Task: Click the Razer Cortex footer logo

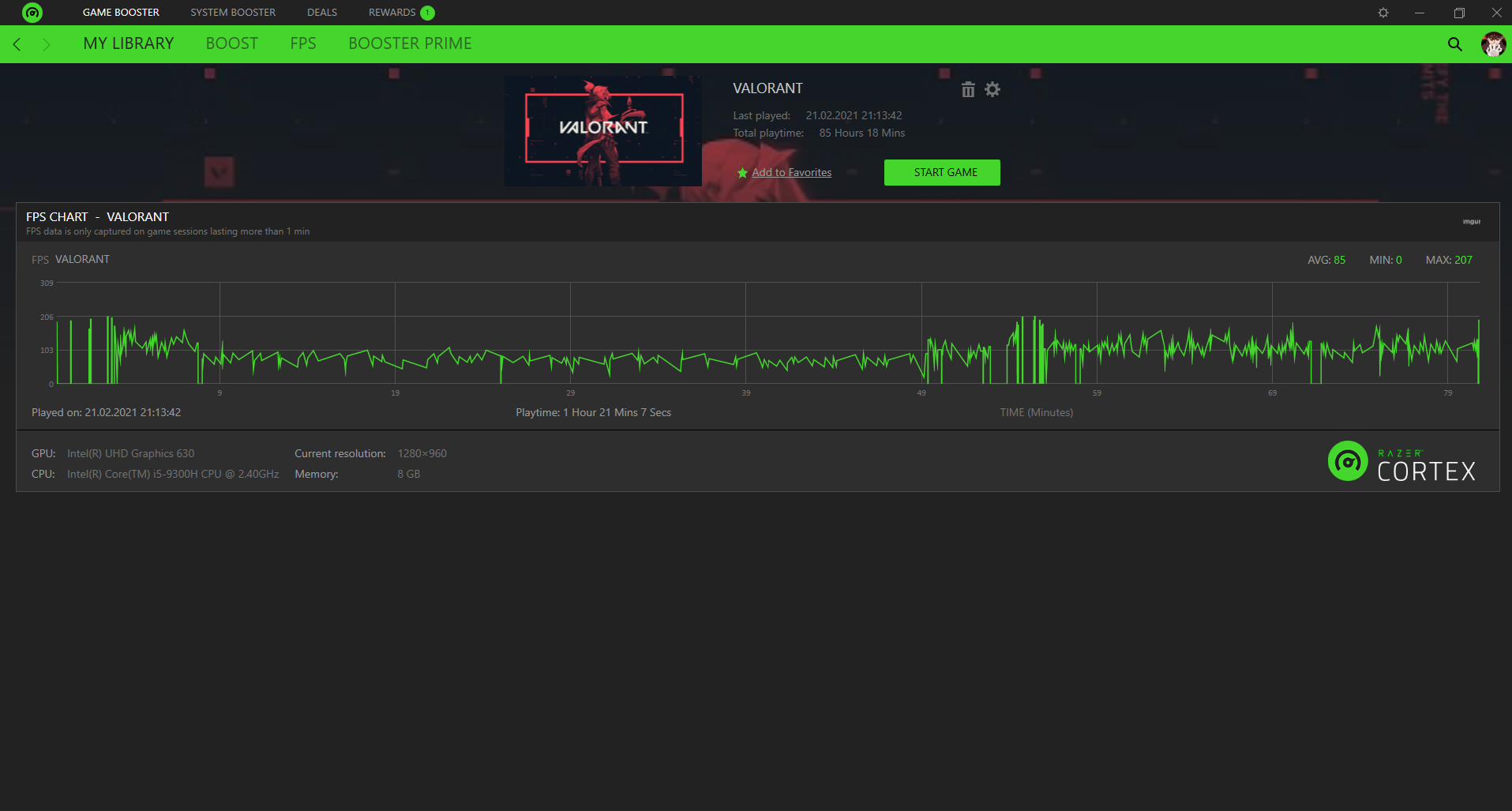Action: tap(1402, 461)
